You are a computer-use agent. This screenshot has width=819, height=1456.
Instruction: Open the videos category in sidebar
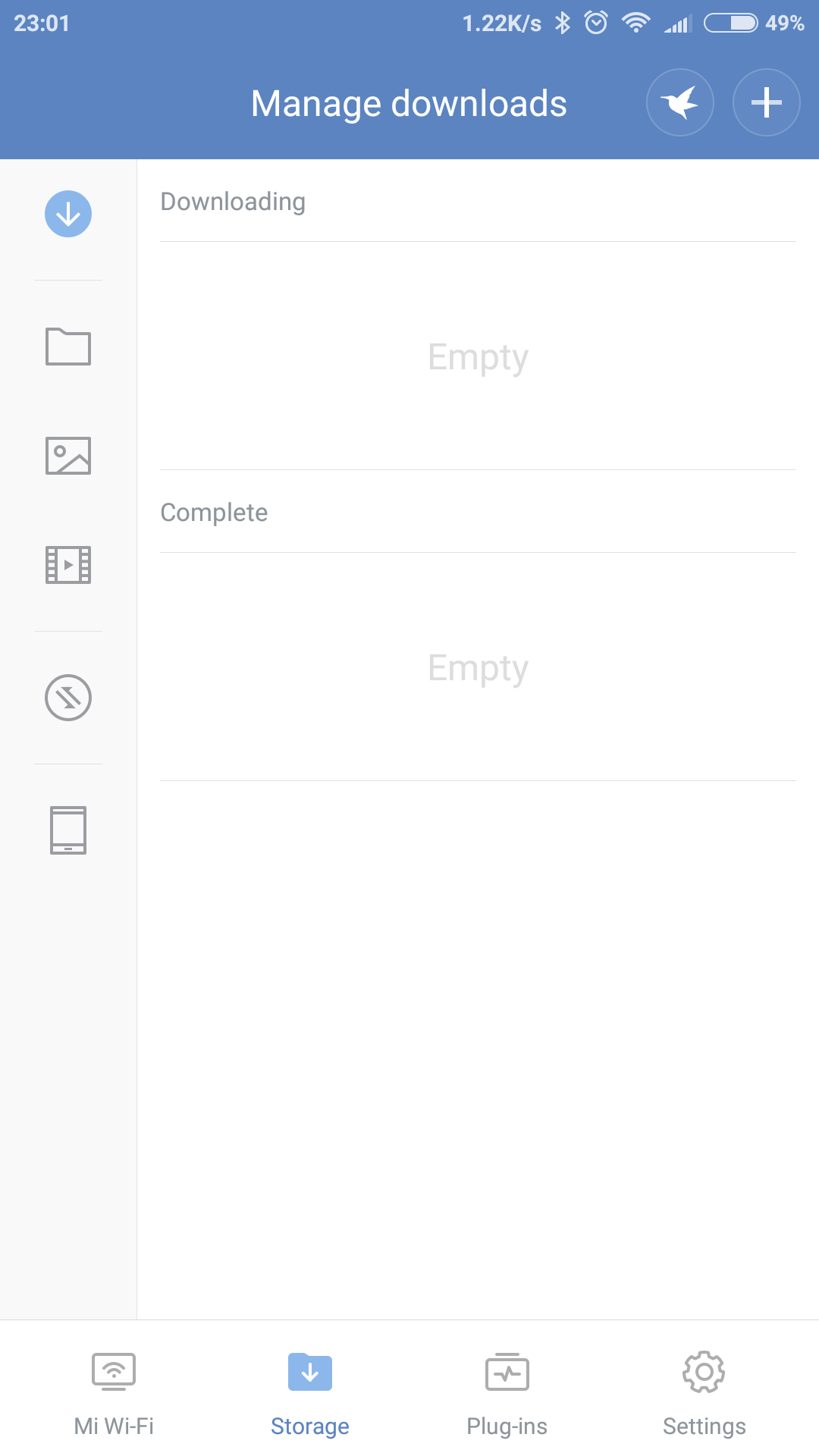pyautogui.click(x=68, y=565)
